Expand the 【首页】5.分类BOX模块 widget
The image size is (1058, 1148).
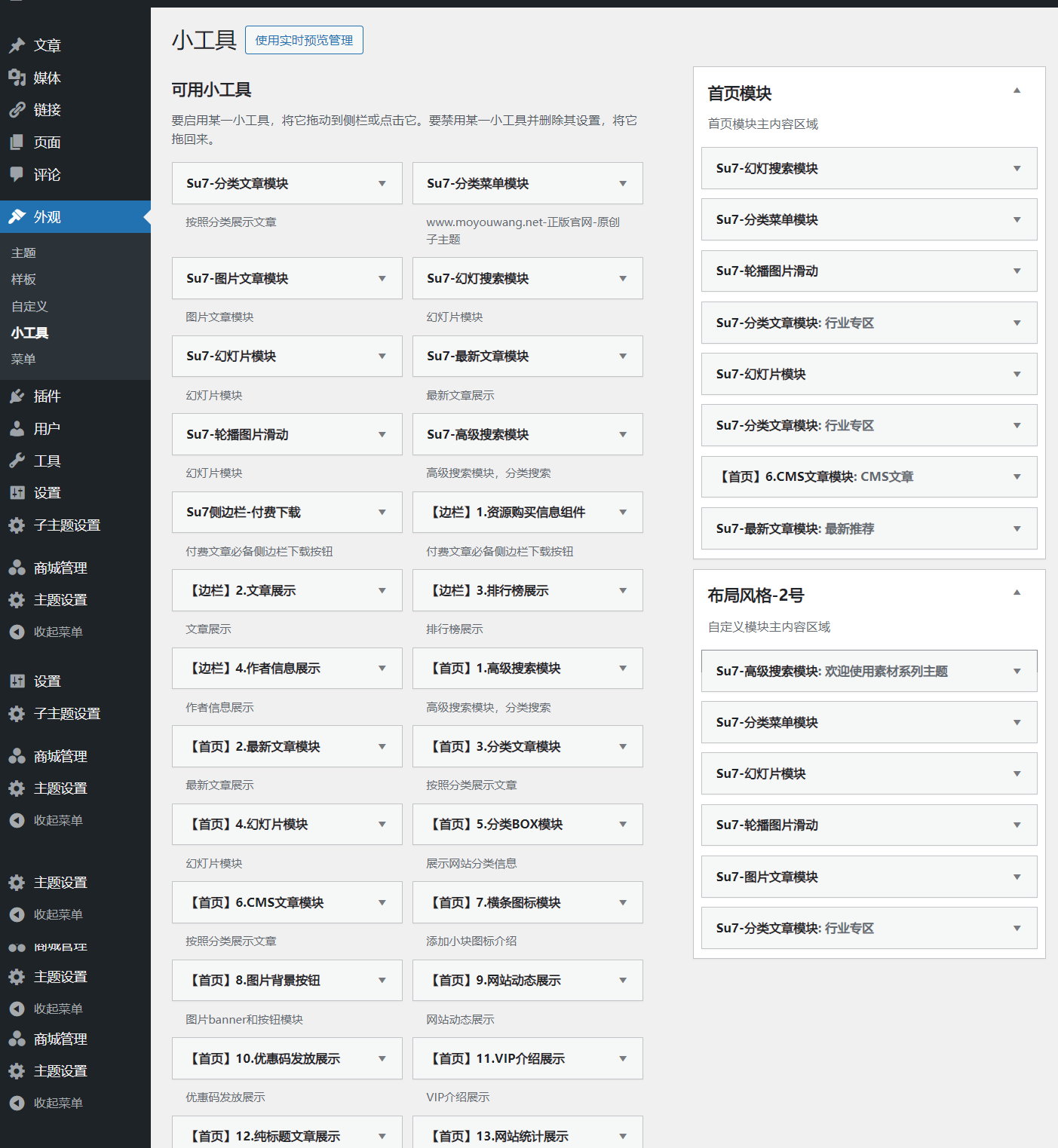pyautogui.click(x=623, y=825)
